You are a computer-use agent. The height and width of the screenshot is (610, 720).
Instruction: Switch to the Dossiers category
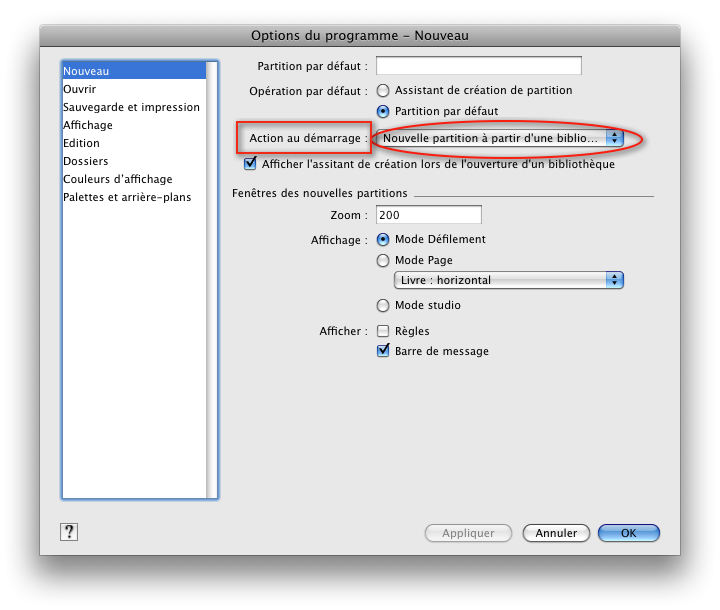[x=86, y=161]
